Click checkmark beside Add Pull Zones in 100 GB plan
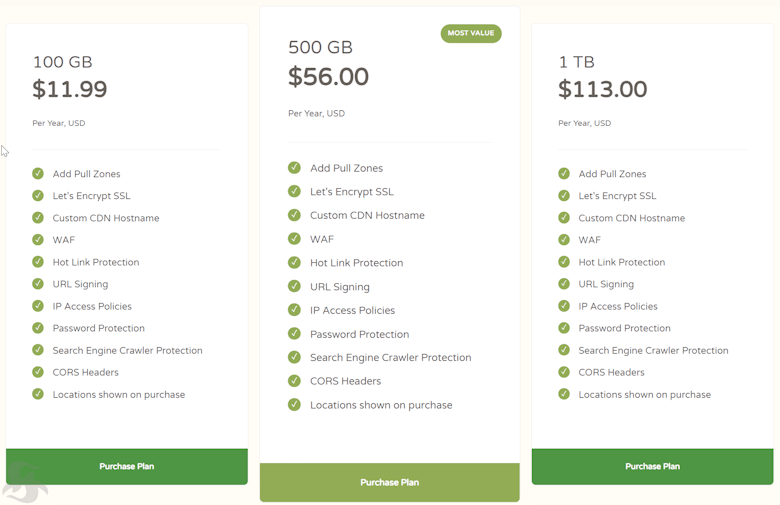The width and height of the screenshot is (780, 505). [38, 173]
